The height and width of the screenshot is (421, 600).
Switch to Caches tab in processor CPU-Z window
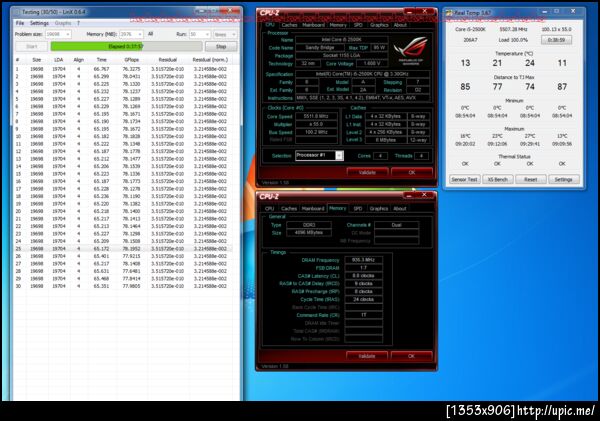[289, 25]
